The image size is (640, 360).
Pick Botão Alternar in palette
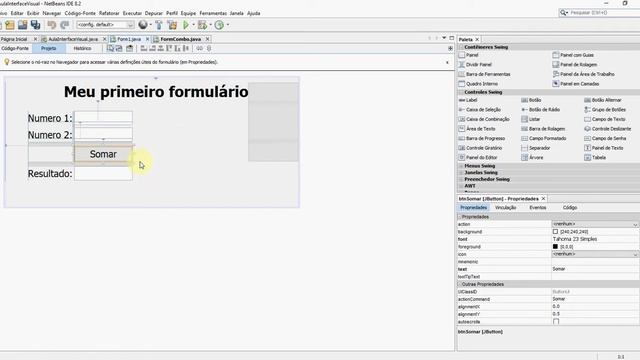click(603, 100)
